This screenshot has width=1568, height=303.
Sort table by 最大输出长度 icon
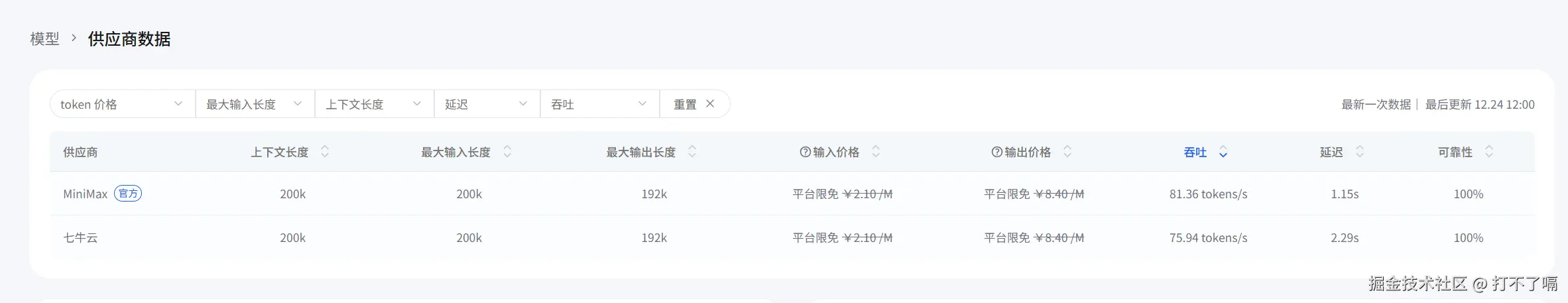tap(692, 152)
